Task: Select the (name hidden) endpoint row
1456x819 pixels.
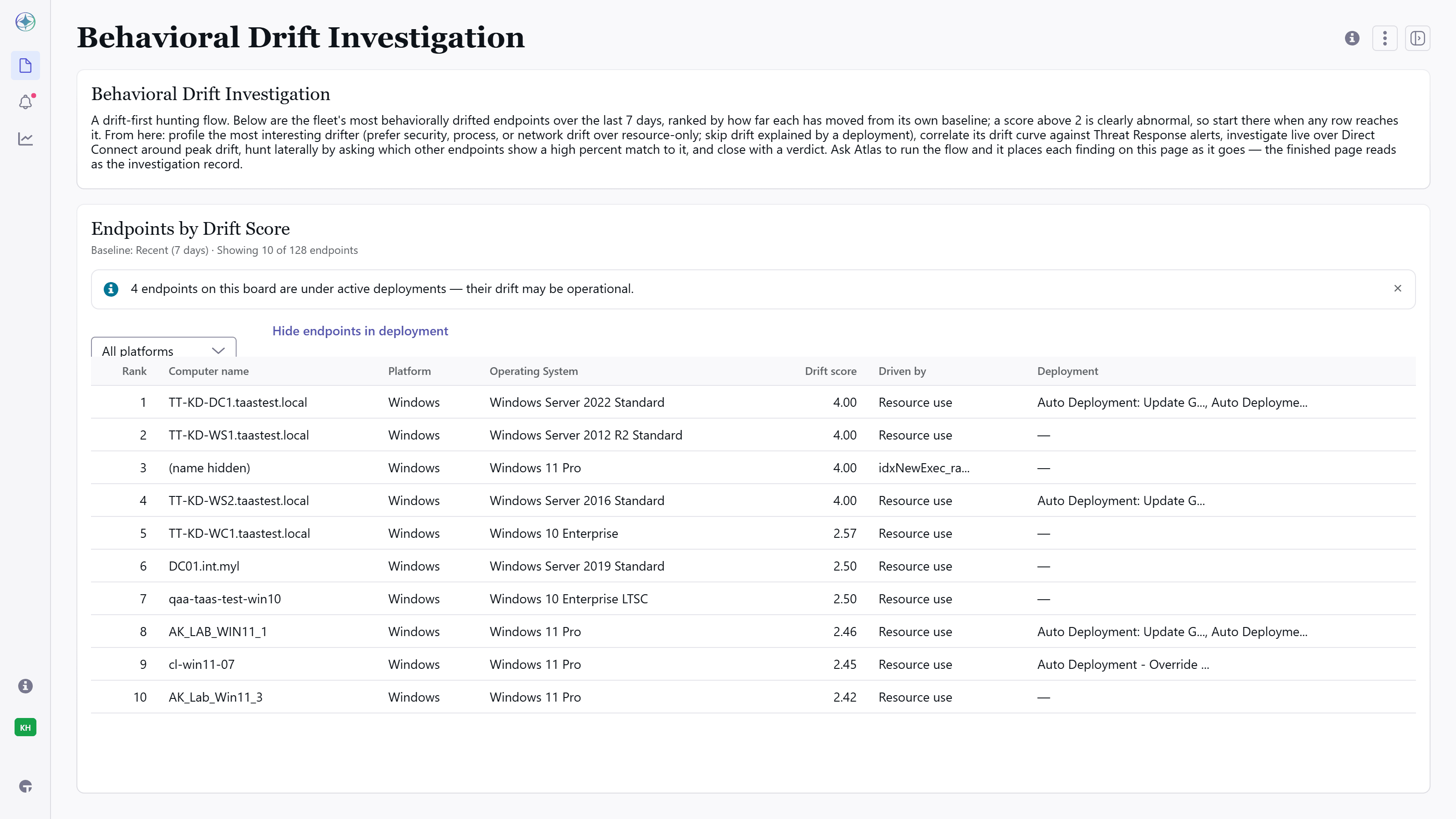Action: [x=753, y=467]
